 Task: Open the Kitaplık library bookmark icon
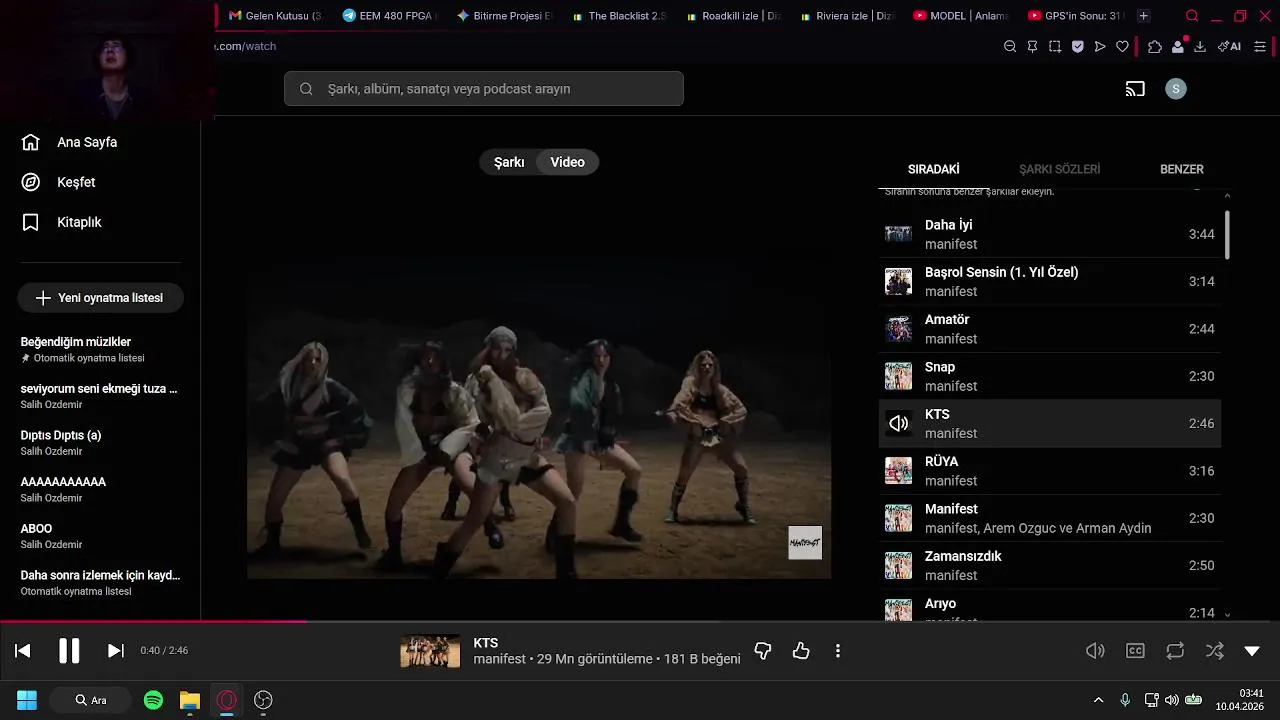pos(31,222)
